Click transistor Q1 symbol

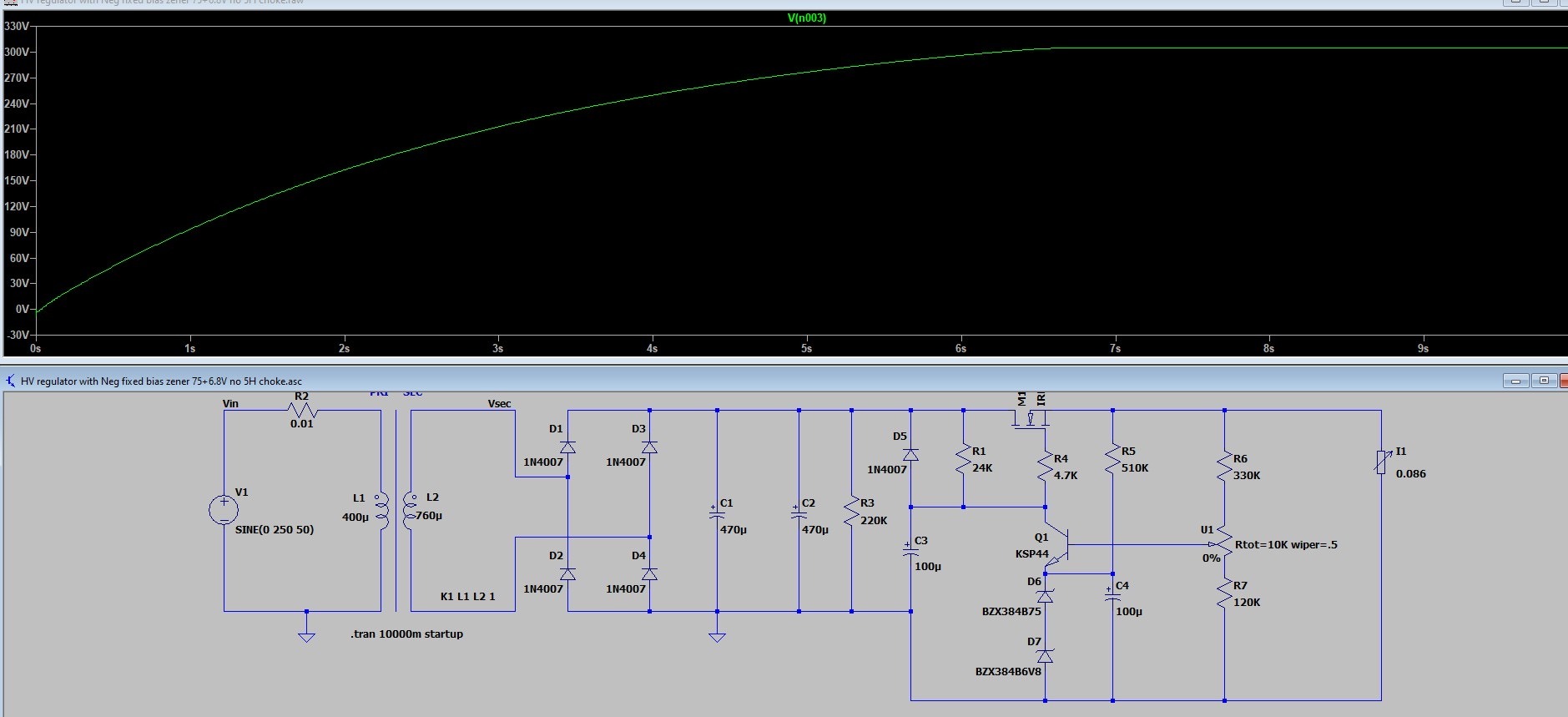[x=1056, y=544]
